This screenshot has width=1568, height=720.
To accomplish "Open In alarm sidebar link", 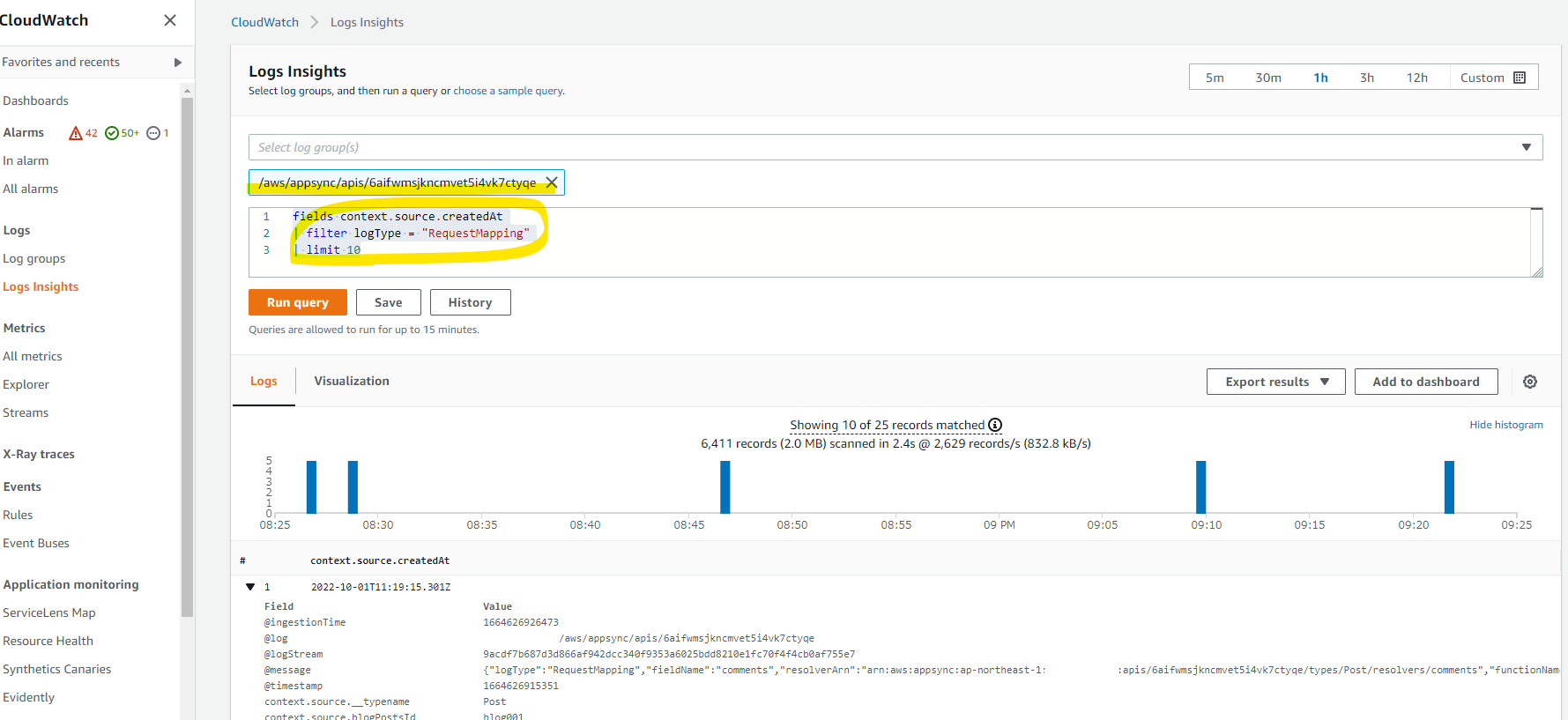I will pos(26,160).
